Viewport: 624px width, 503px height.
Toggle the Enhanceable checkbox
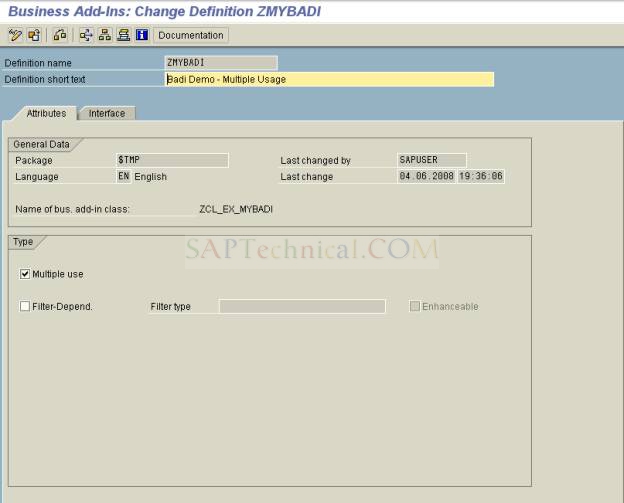point(415,306)
